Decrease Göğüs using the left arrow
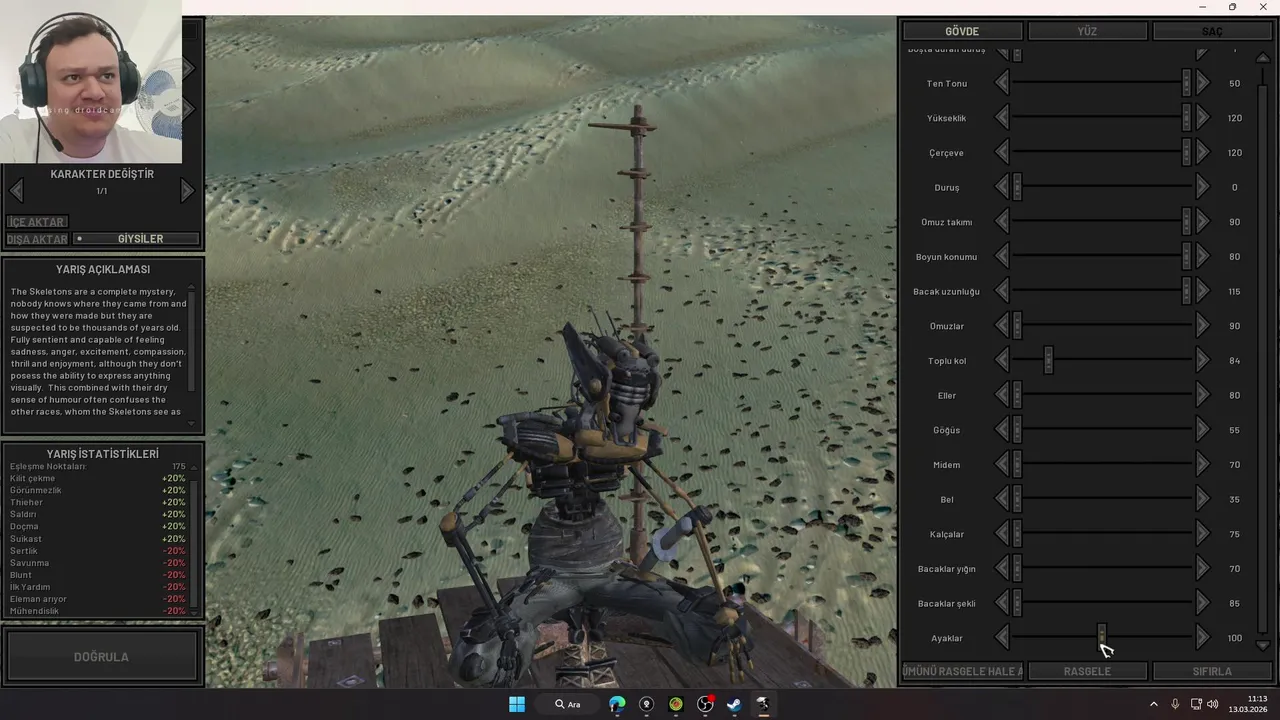The image size is (1280, 720). pos(1002,430)
